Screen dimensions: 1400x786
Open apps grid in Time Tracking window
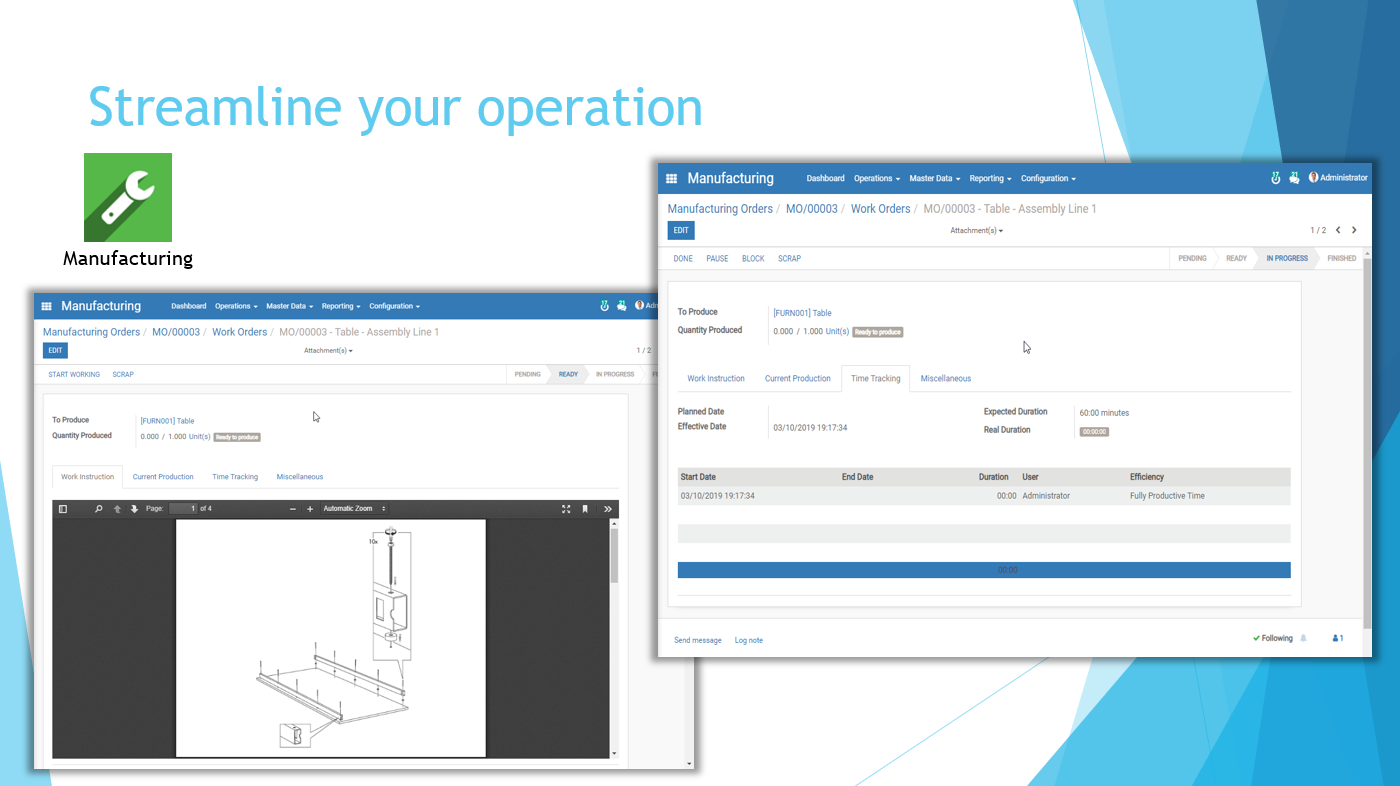(x=672, y=178)
